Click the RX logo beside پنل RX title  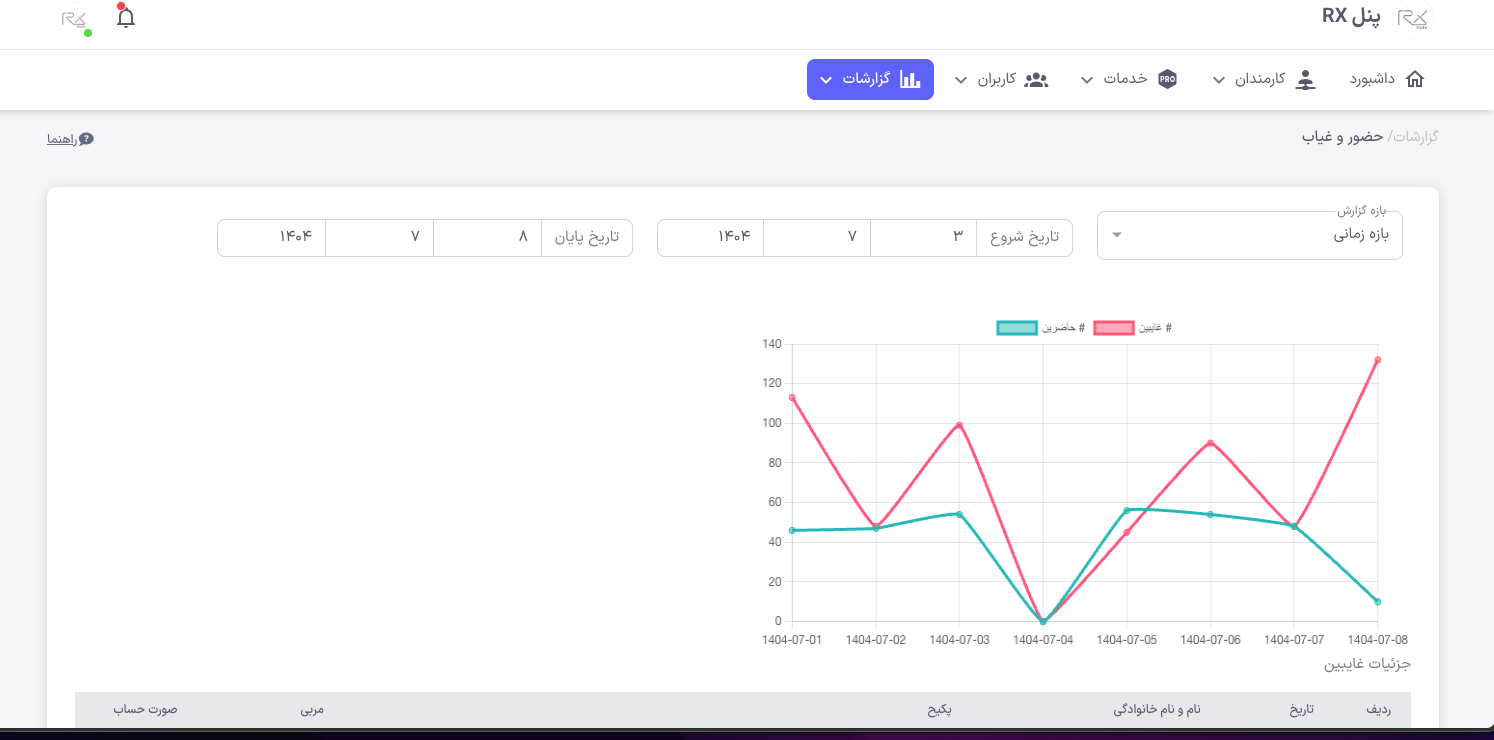click(x=1414, y=18)
